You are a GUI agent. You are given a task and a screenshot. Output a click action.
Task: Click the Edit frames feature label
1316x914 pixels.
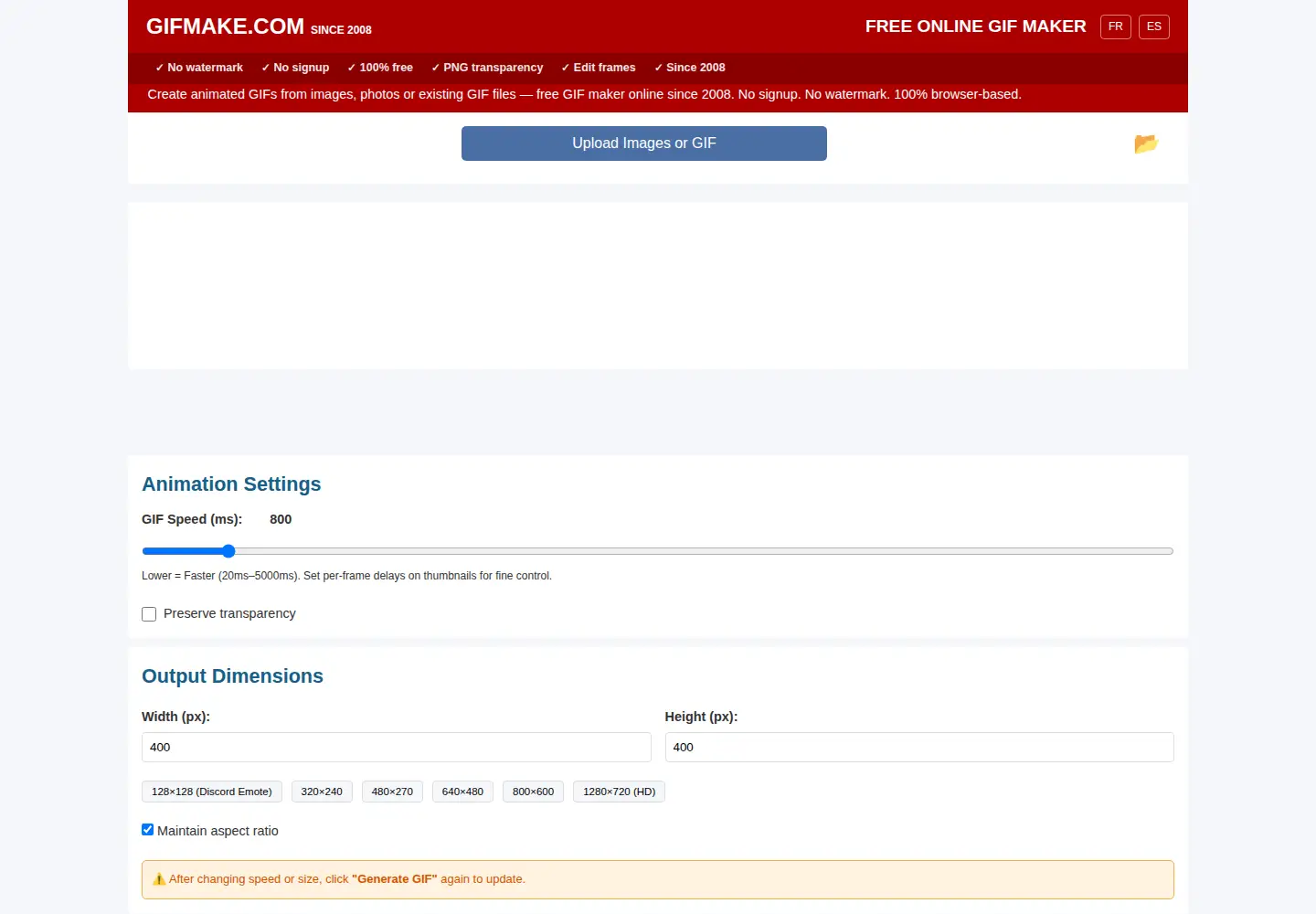(599, 68)
